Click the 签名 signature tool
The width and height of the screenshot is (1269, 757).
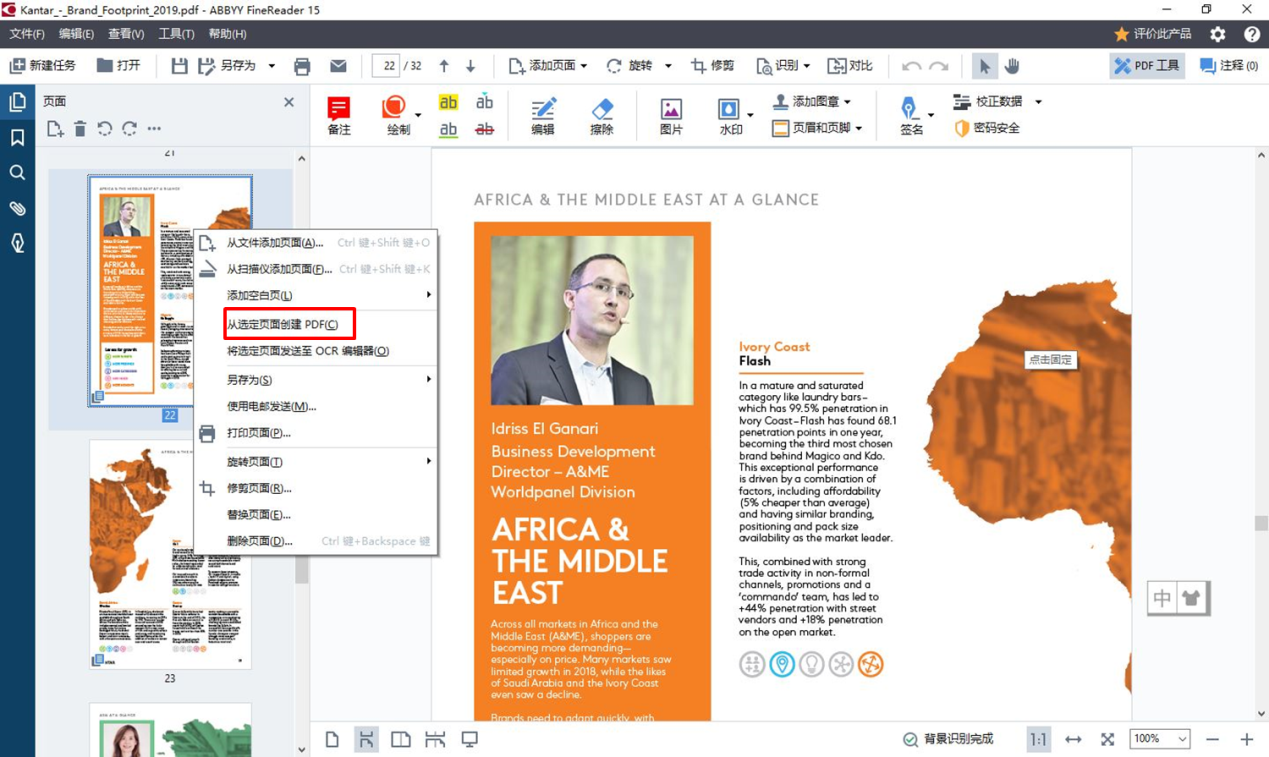pos(911,115)
